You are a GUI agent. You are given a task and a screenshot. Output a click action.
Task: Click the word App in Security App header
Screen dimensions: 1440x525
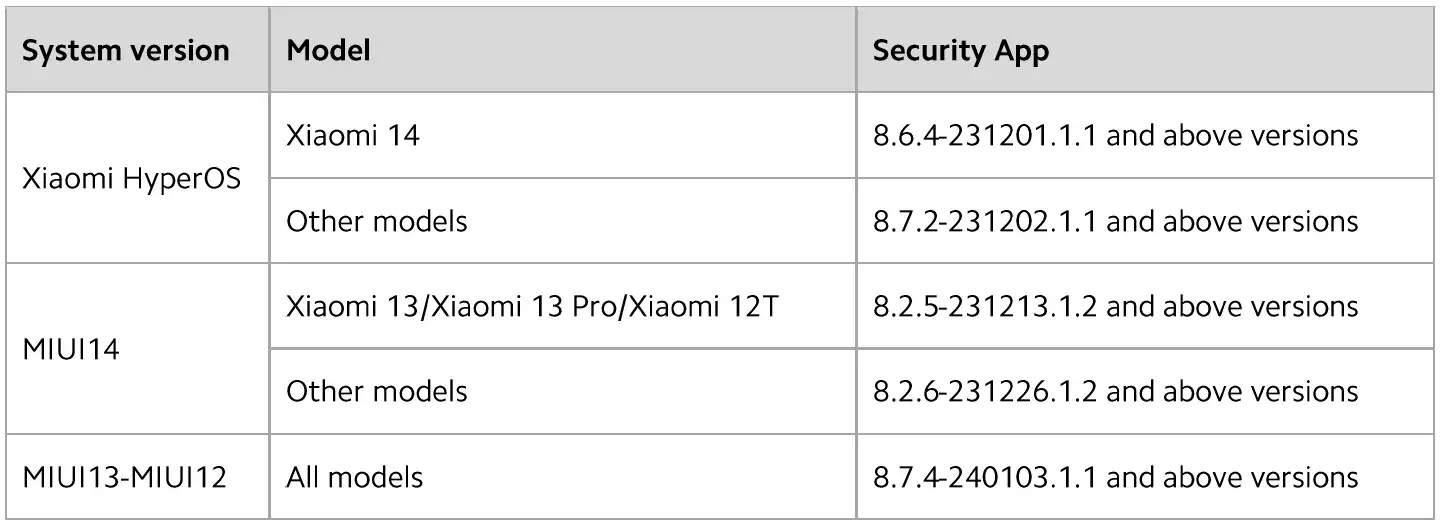pos(1018,51)
